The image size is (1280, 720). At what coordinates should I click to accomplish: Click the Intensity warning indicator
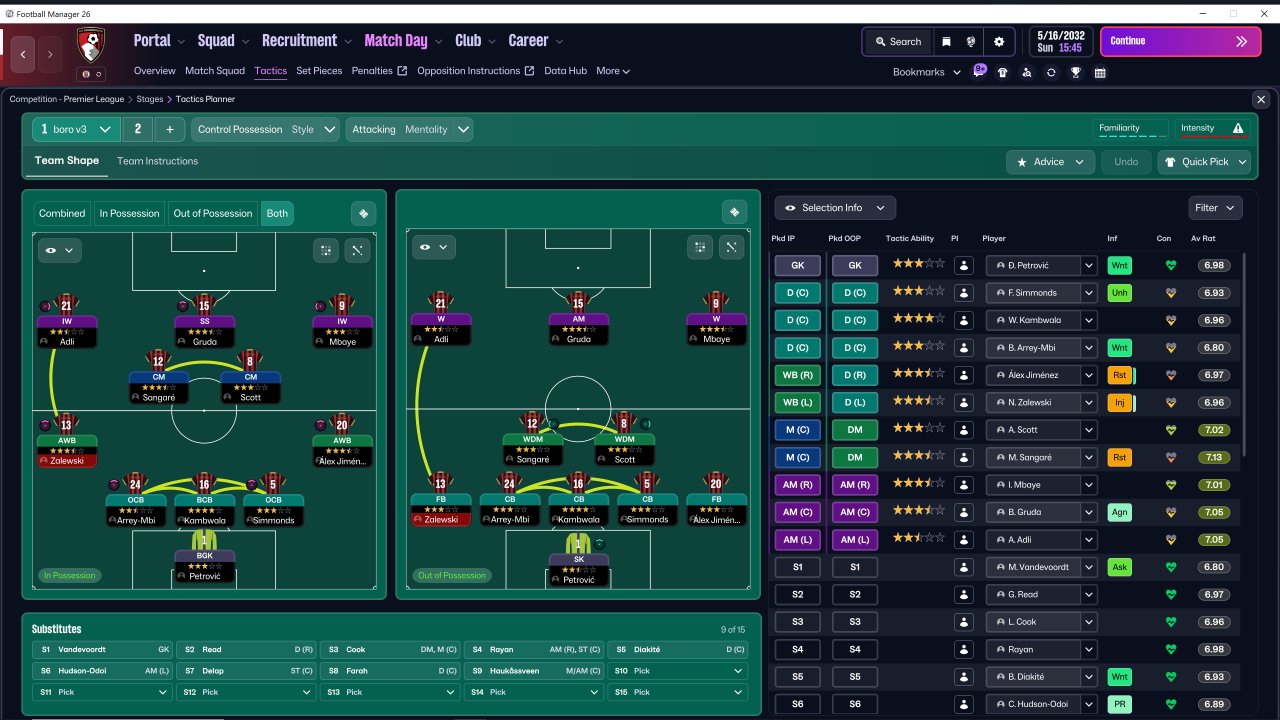[x=1212, y=129]
